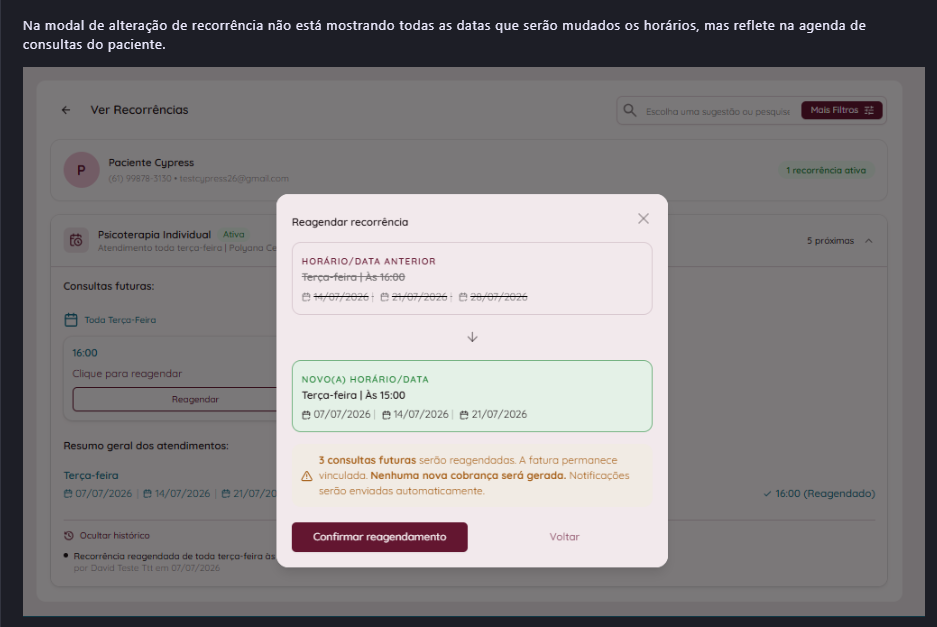Click Voltar in the modal
The width and height of the screenshot is (937, 627).
click(564, 537)
